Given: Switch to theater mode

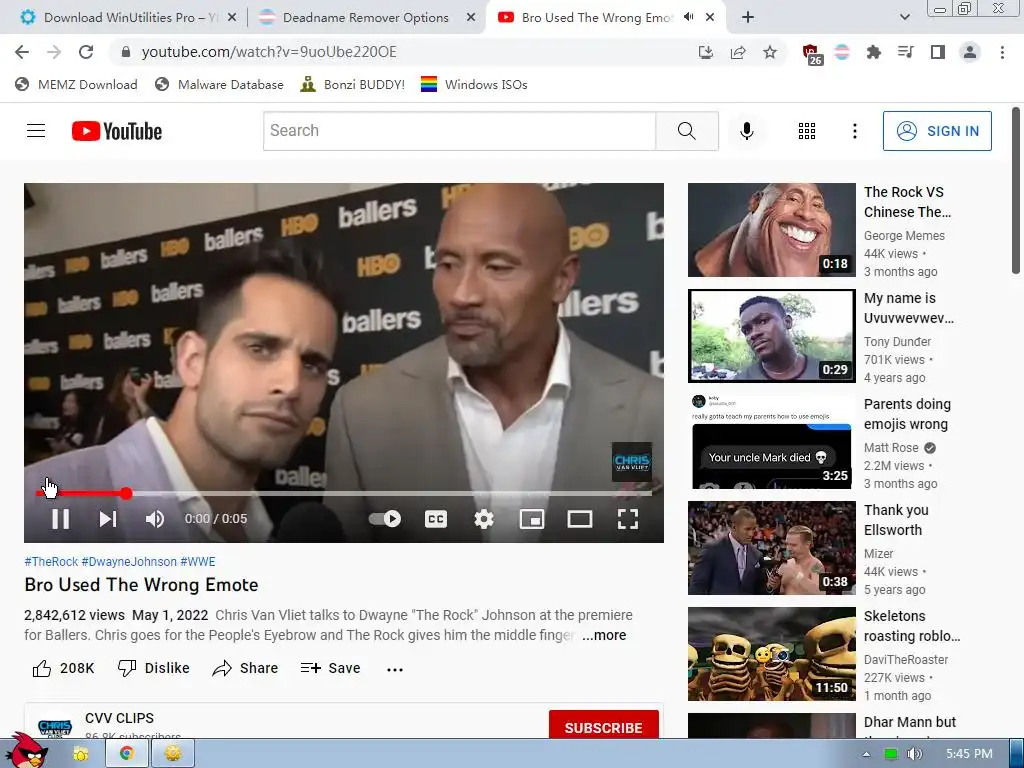Looking at the screenshot, I should coord(580,519).
